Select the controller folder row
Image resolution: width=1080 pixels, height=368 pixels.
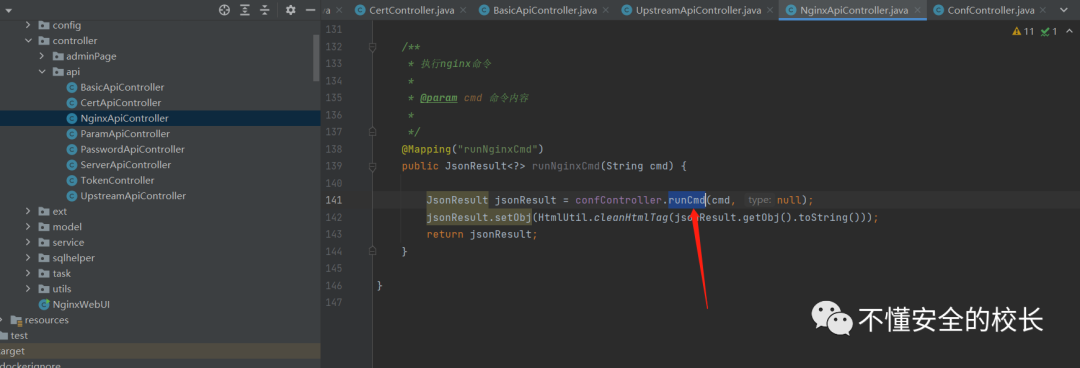coord(160,41)
